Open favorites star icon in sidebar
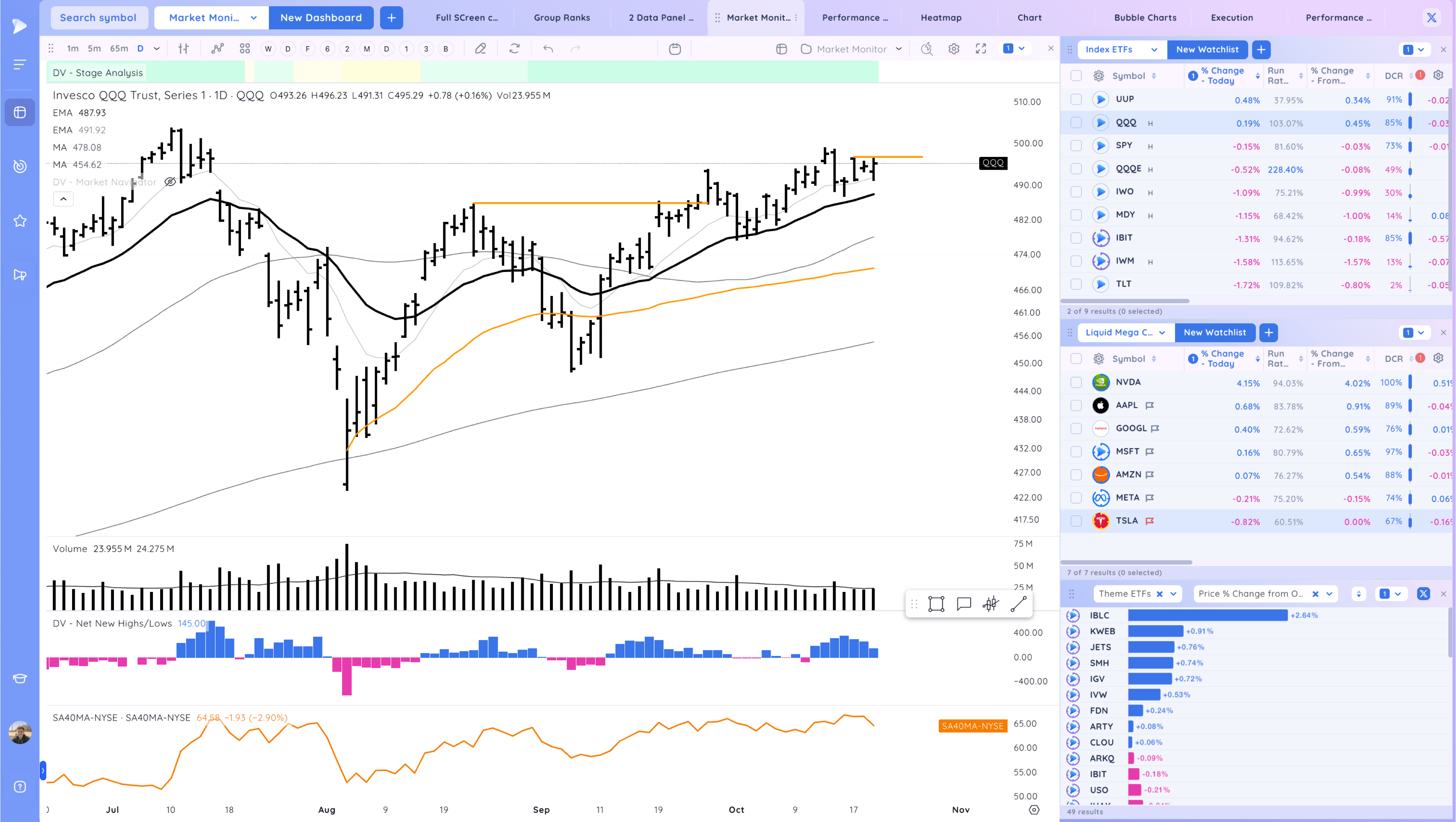Screen dimensions: 1456x822 tap(20, 221)
